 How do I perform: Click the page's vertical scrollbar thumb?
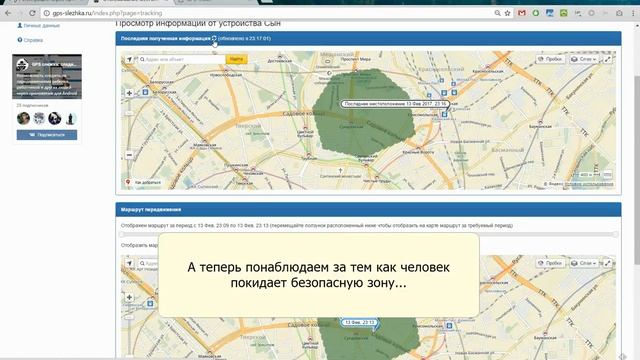[x=637, y=169]
